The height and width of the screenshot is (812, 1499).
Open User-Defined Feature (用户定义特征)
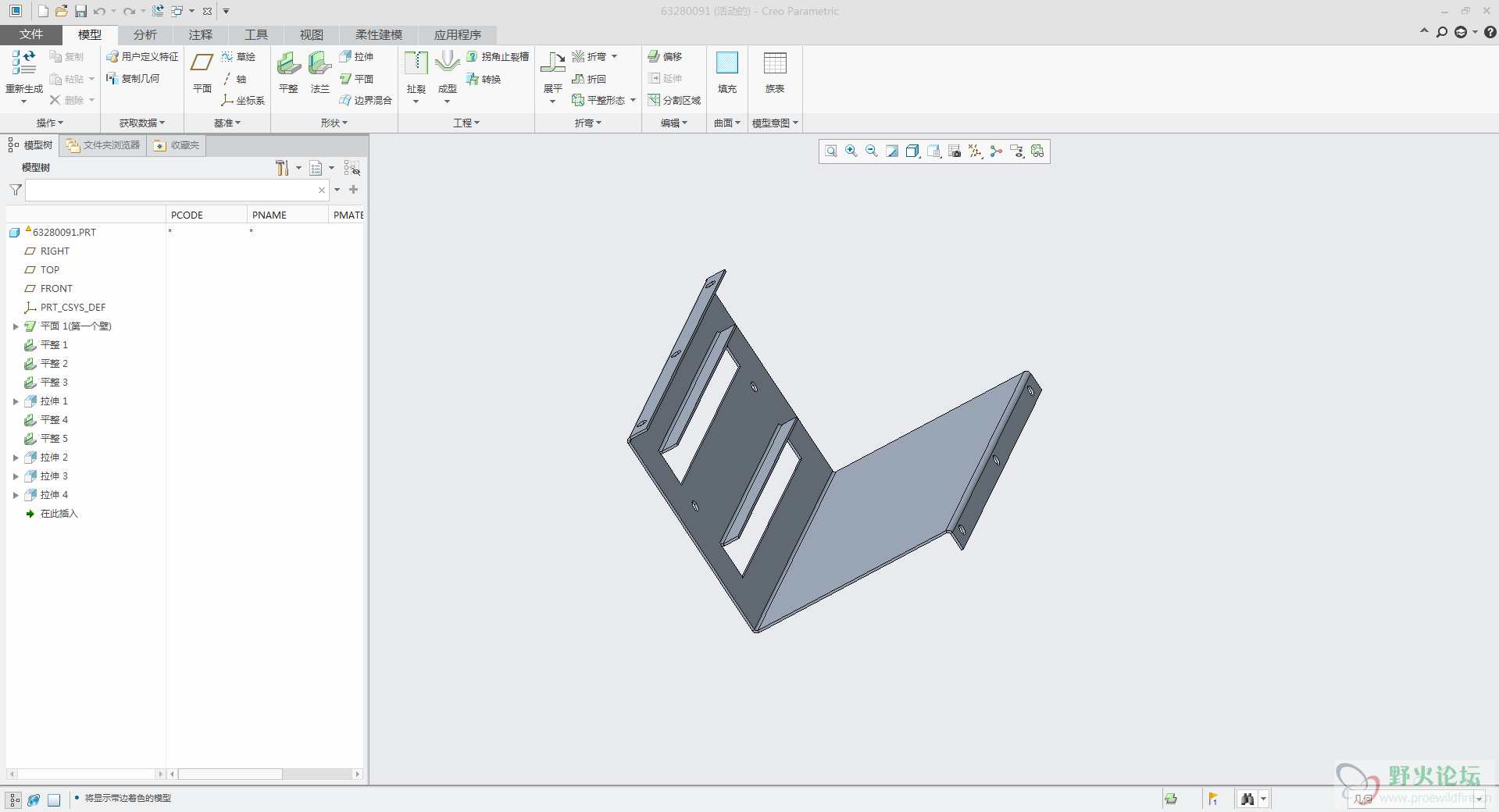(142, 56)
